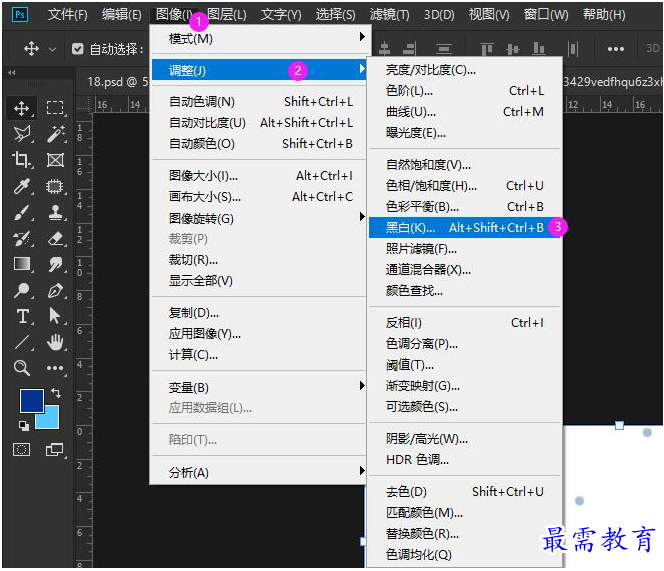This screenshot has width=664, height=571.
Task: Click the light blue background color swatch
Action: [50, 420]
